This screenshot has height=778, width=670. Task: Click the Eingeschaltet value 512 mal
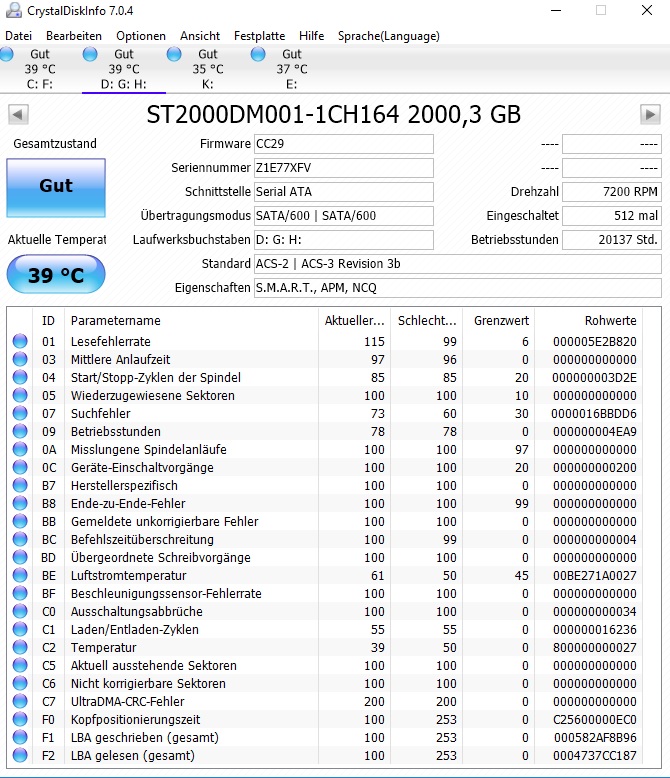pos(611,216)
